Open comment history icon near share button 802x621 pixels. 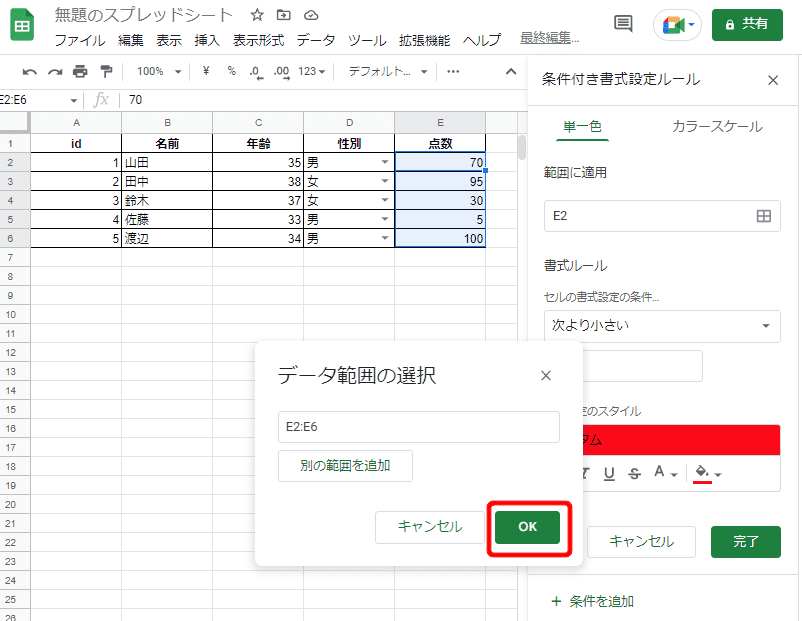point(623,25)
